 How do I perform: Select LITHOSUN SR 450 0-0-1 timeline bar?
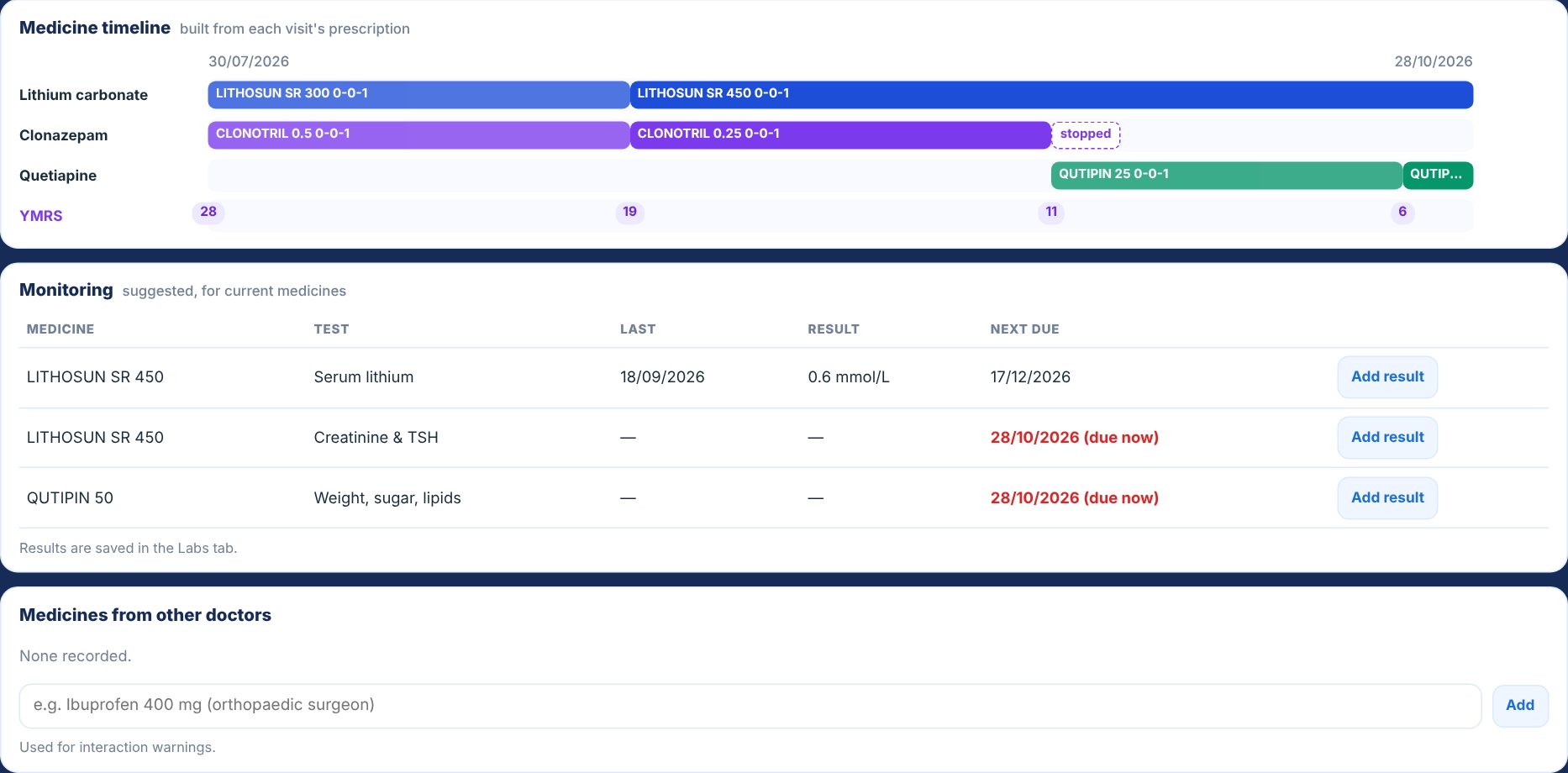click(x=1051, y=95)
